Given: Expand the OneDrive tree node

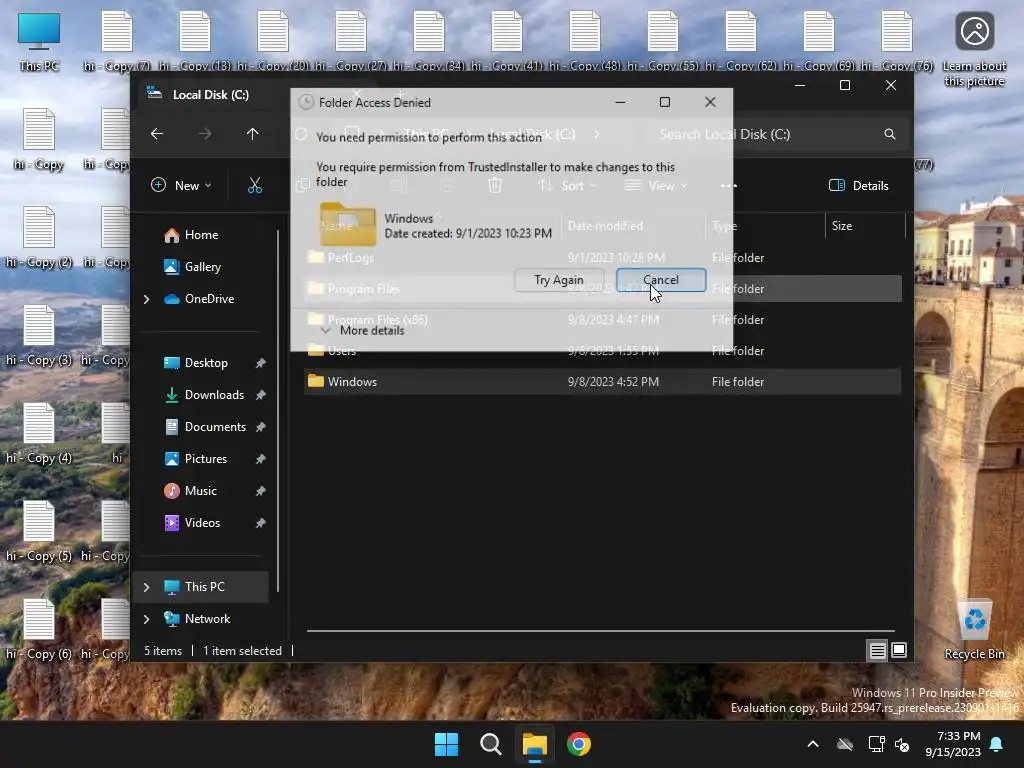Looking at the screenshot, I should 146,299.
